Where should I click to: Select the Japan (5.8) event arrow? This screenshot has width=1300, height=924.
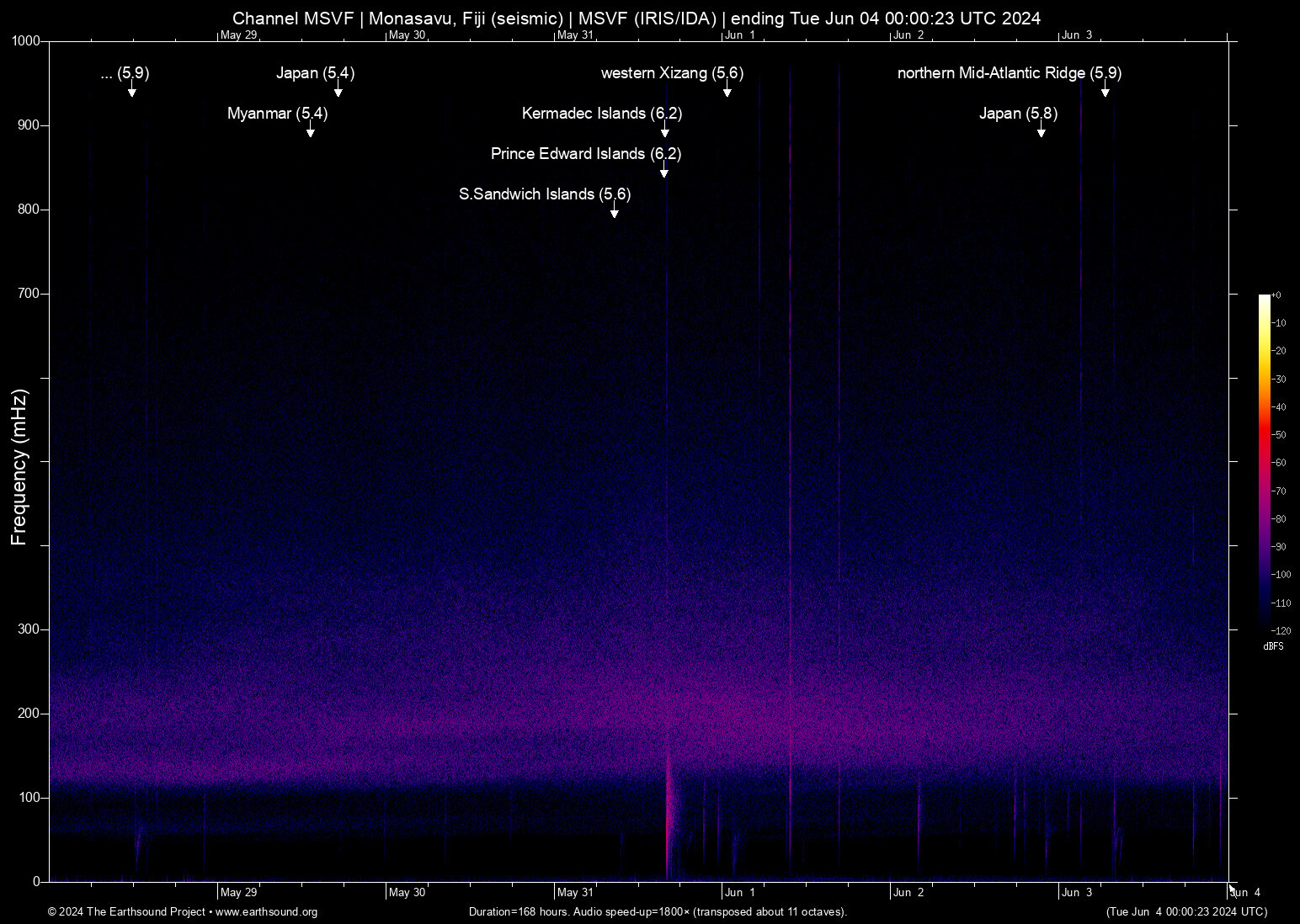point(1042,132)
